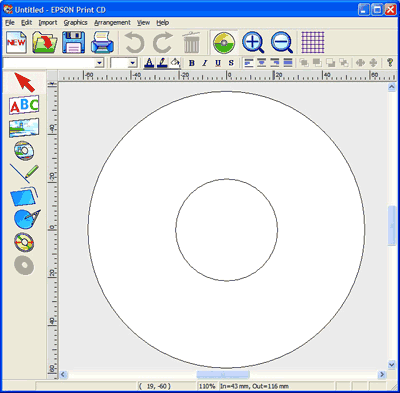Click the In=43 mm, Out=116 mm status text

tap(254, 386)
